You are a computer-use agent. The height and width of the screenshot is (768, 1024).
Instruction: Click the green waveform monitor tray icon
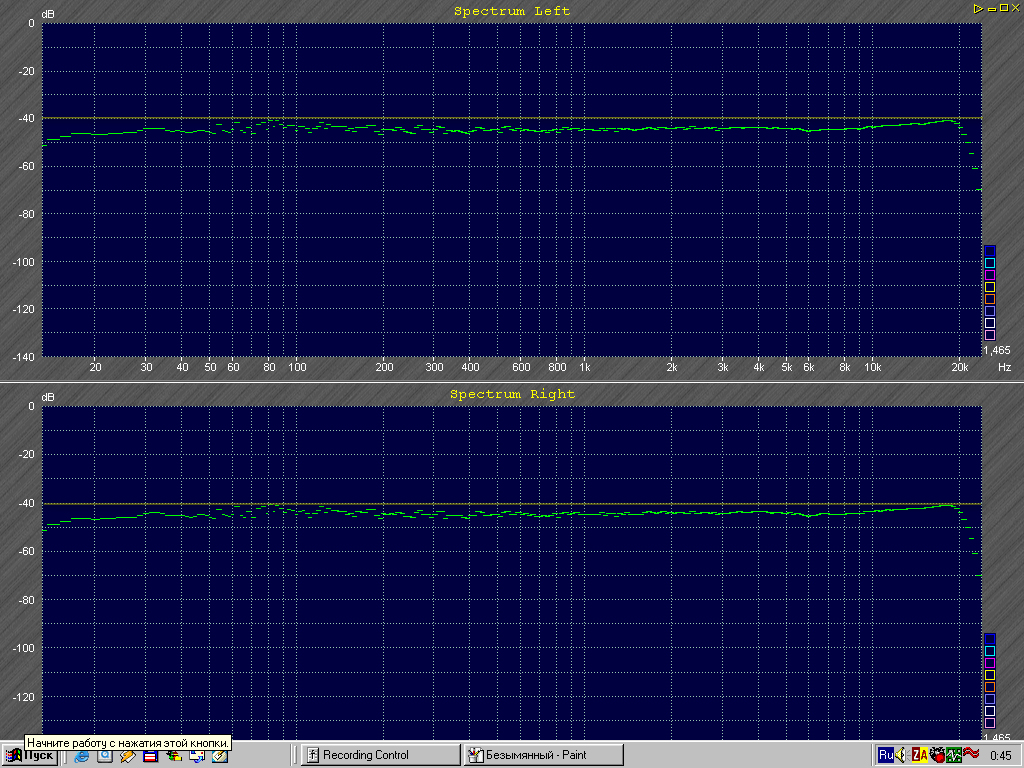point(954,755)
